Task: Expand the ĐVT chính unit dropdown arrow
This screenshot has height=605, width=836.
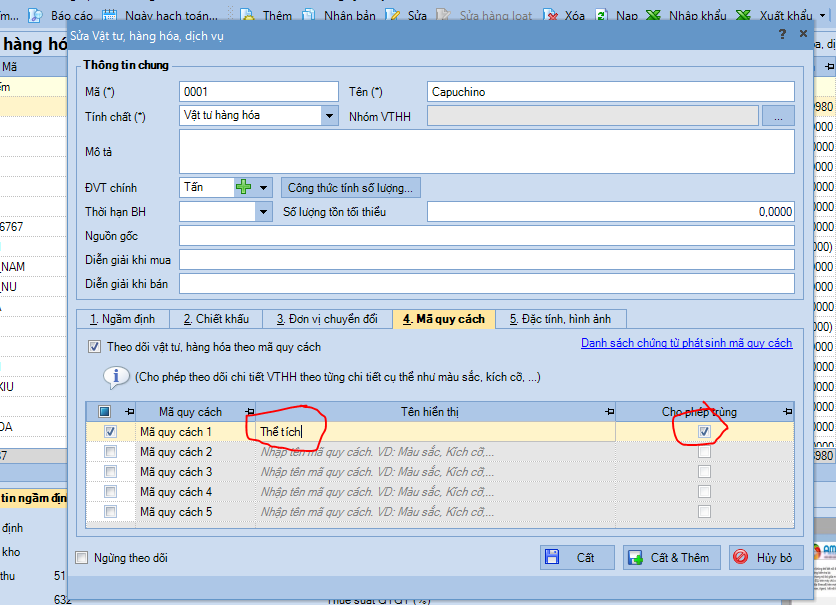Action: point(264,187)
